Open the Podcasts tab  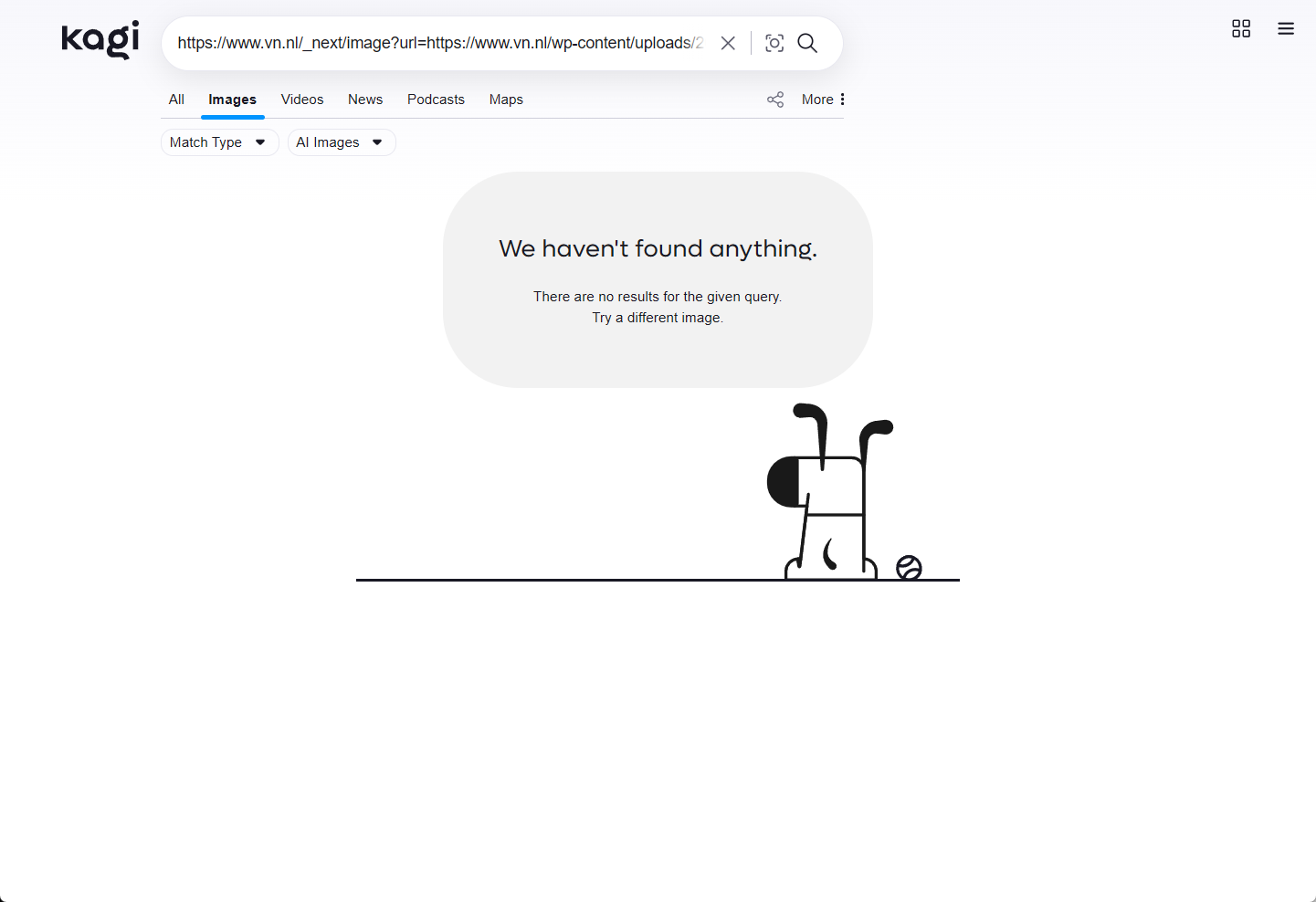[436, 100]
